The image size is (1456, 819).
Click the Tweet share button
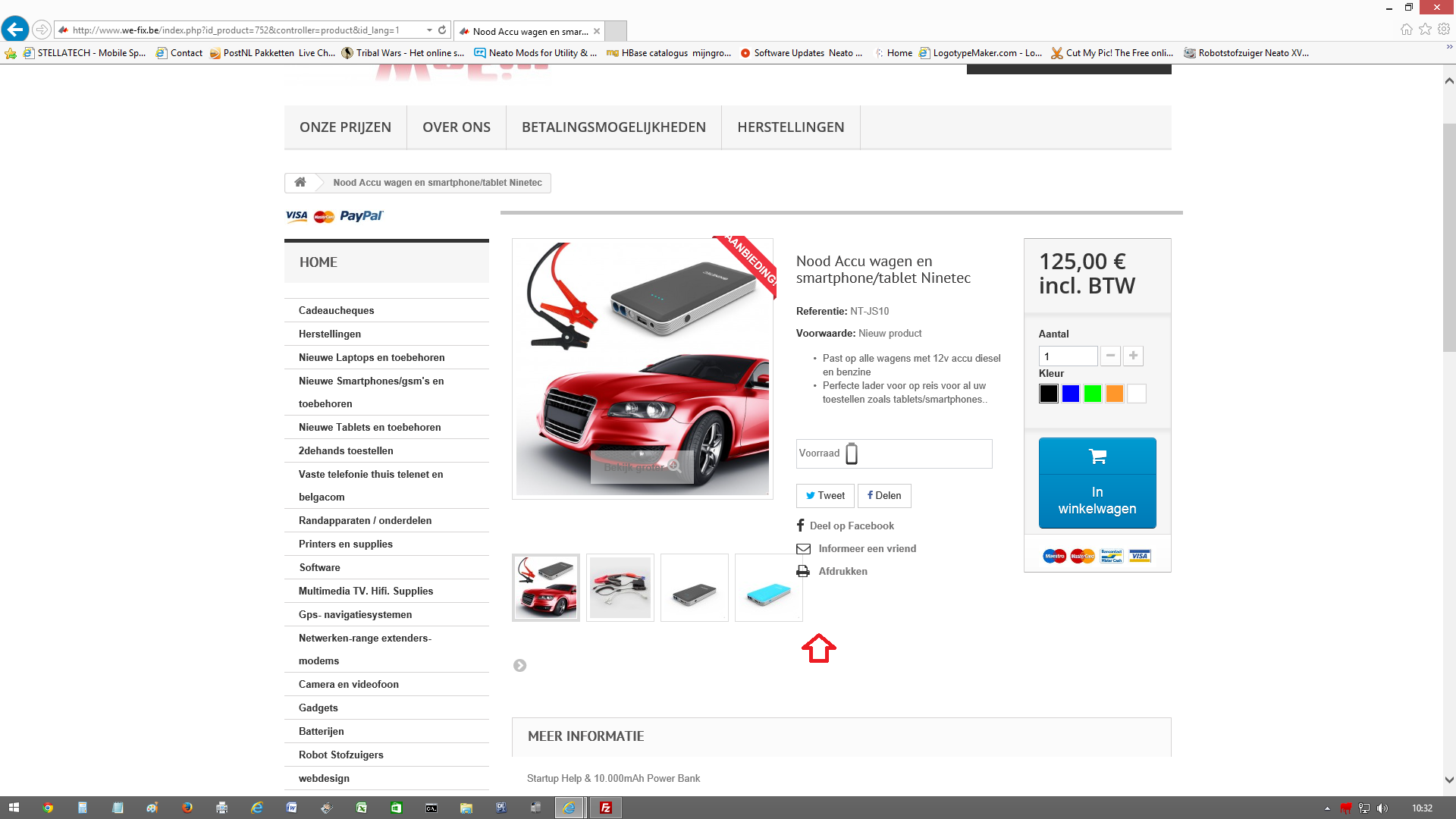pos(825,495)
